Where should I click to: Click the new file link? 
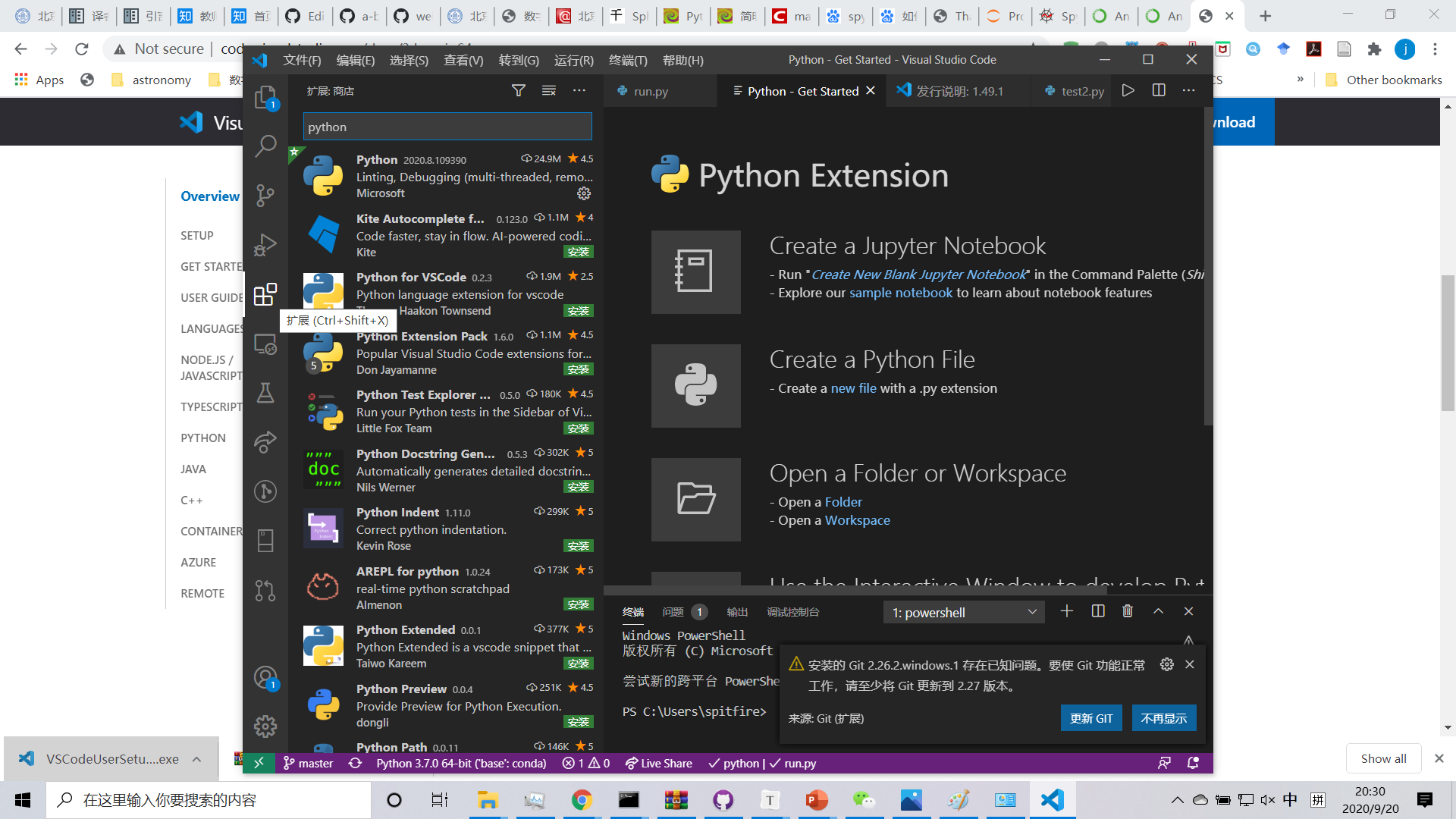[854, 388]
